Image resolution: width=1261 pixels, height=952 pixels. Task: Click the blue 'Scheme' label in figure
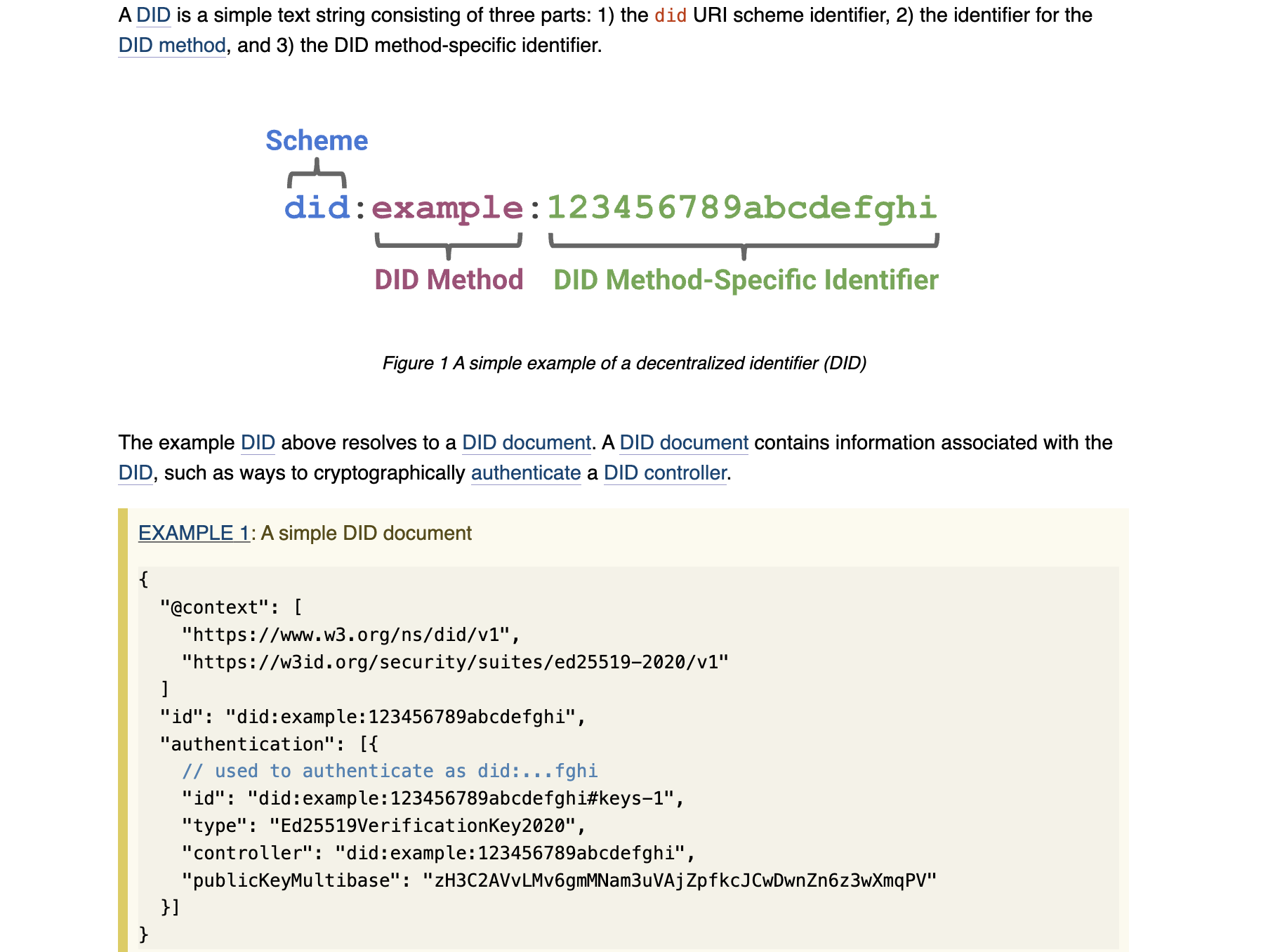click(x=317, y=140)
